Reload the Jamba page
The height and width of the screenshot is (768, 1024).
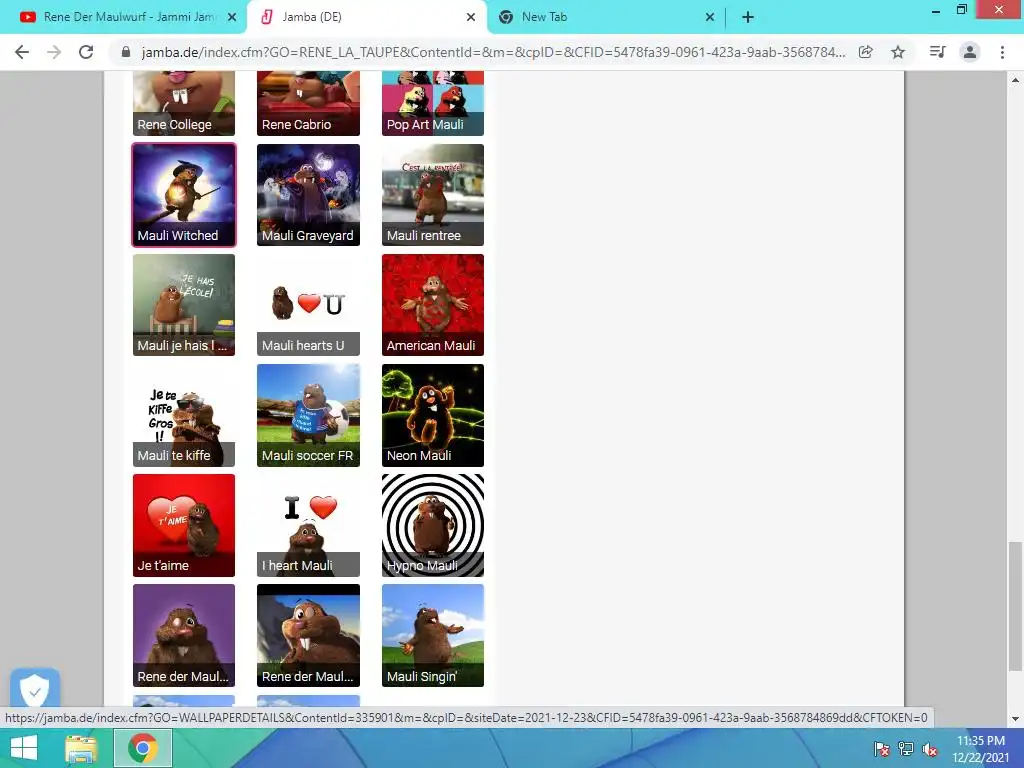coord(86,52)
